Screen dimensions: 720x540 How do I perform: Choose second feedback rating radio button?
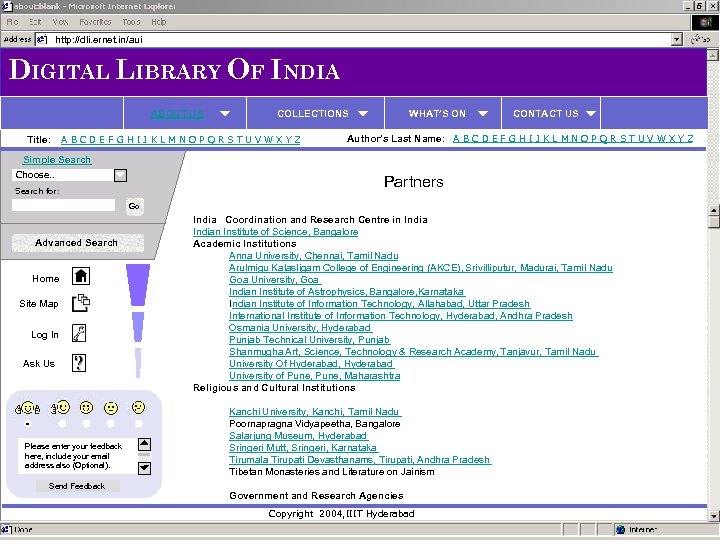tap(62, 424)
